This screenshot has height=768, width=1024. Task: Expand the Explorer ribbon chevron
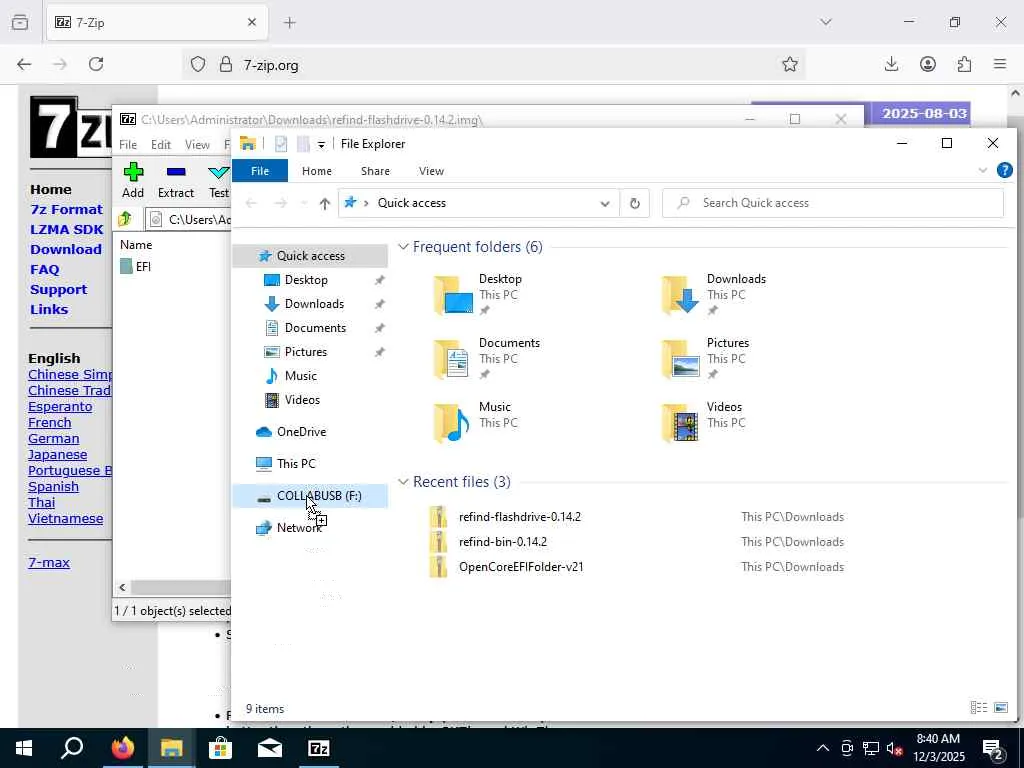point(982,170)
